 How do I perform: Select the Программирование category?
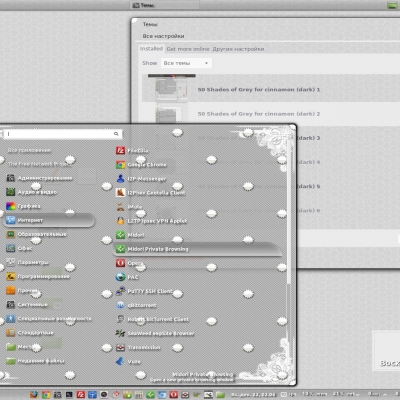(x=38, y=276)
